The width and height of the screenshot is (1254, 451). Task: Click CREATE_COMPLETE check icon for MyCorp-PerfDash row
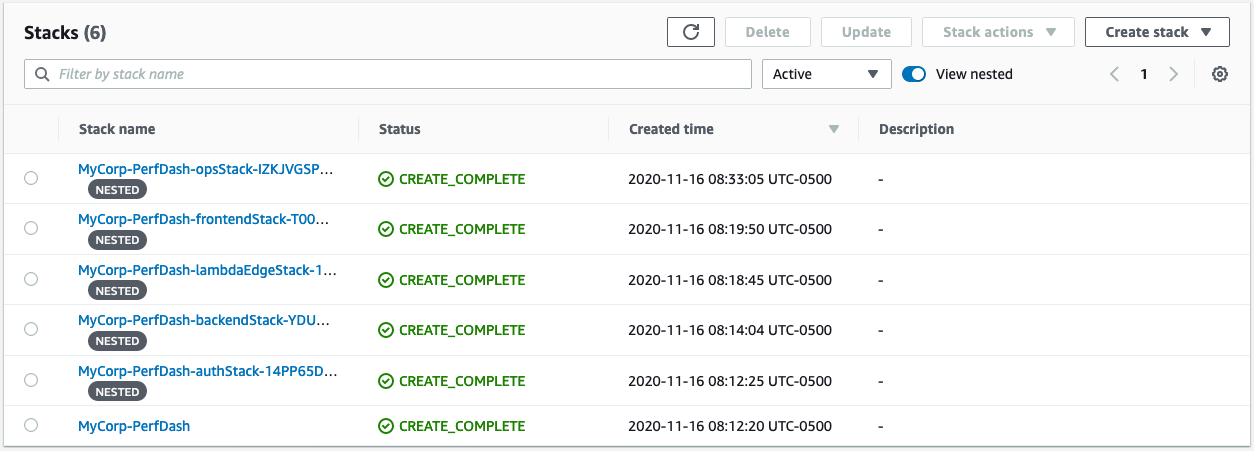[x=386, y=426]
